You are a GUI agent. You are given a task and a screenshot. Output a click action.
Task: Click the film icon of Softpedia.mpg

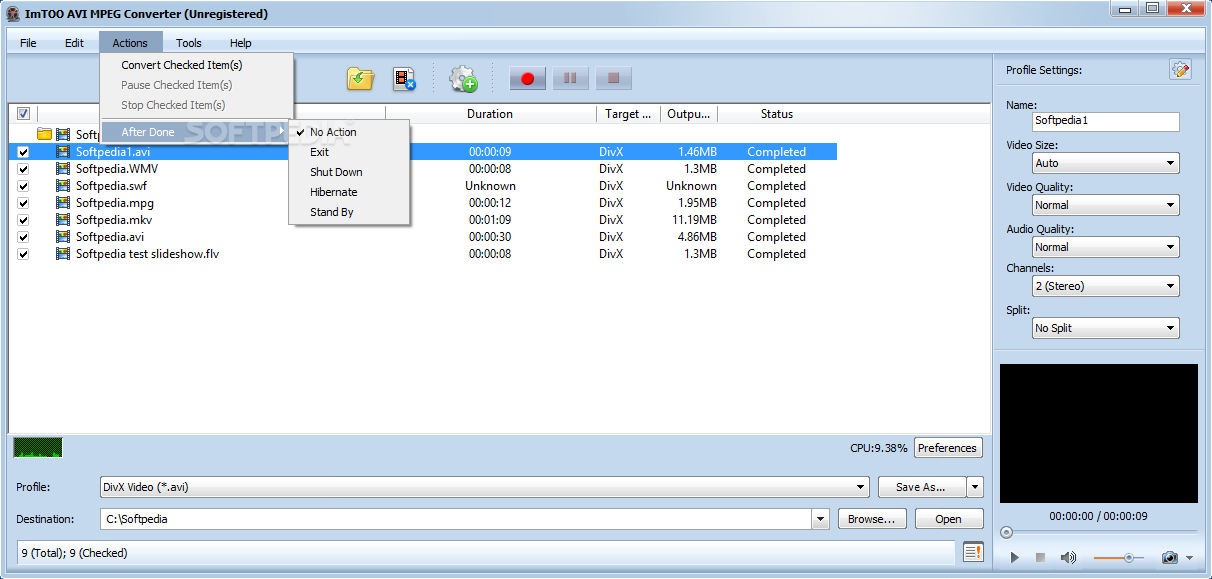(x=63, y=203)
